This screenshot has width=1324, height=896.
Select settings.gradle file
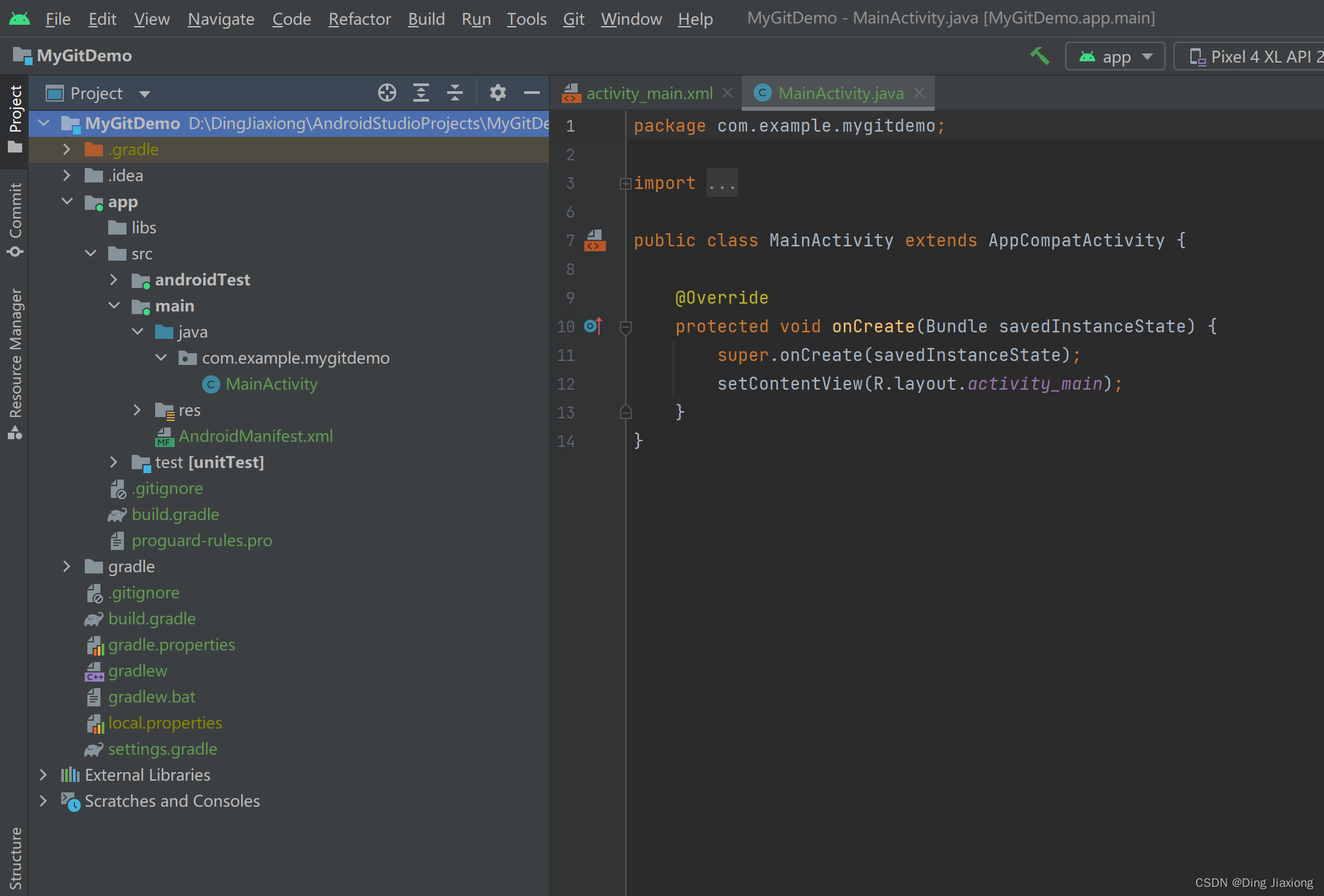click(162, 749)
